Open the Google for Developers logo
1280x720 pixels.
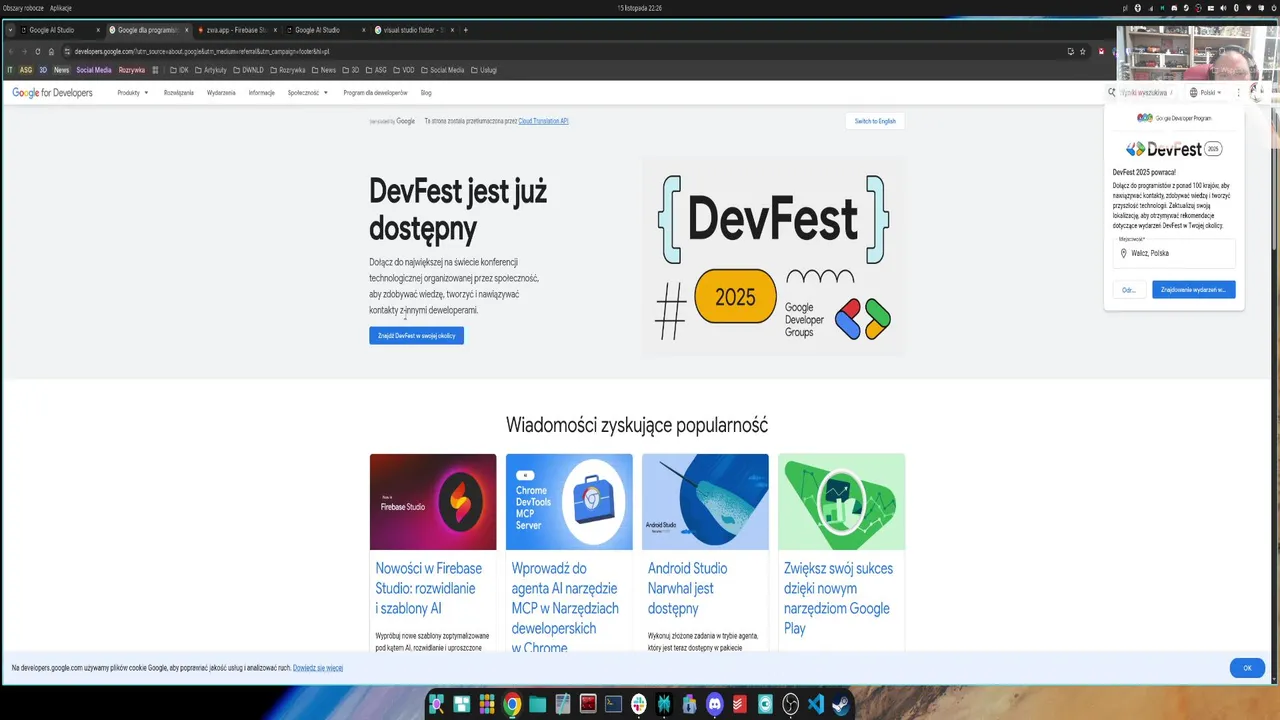point(52,92)
